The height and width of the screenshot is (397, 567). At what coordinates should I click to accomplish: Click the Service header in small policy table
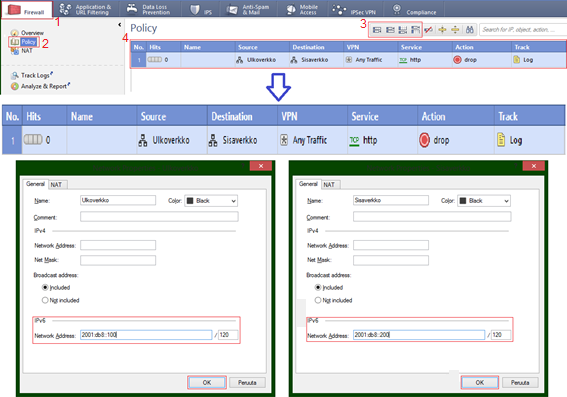[425, 47]
